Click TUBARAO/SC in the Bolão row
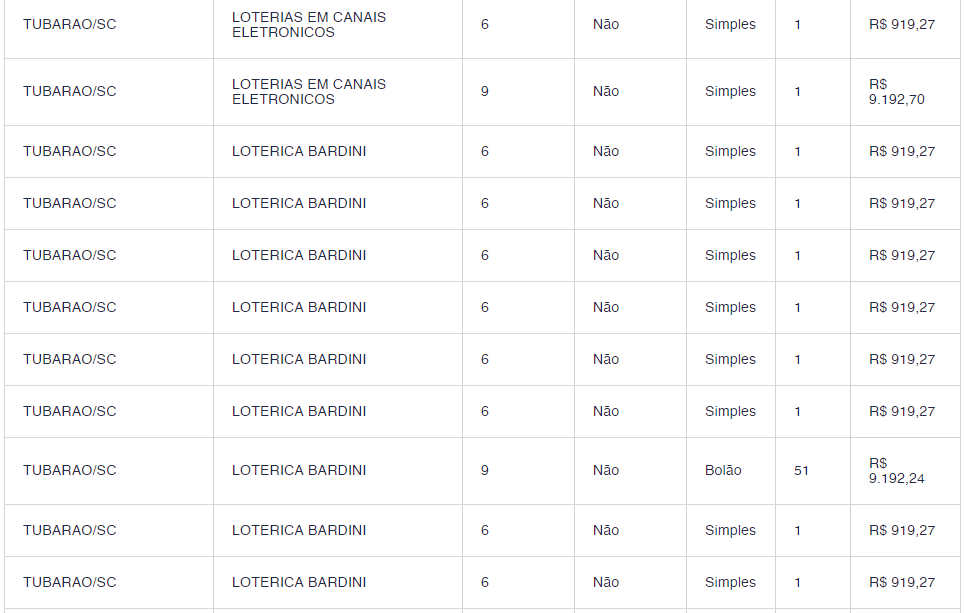The image size is (965, 613). tap(70, 471)
